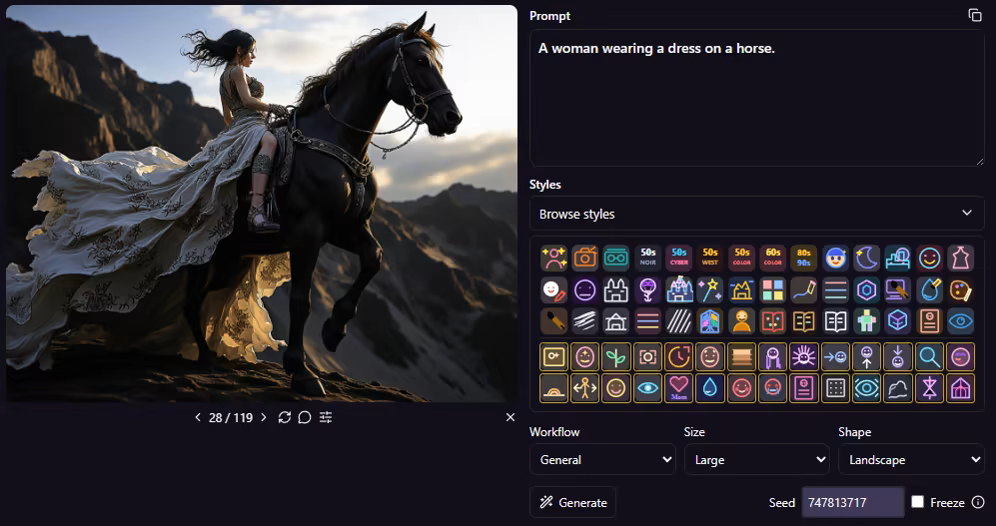Select the pink heart Mom style icon
This screenshot has width=996, height=526.
pyautogui.click(x=679, y=388)
